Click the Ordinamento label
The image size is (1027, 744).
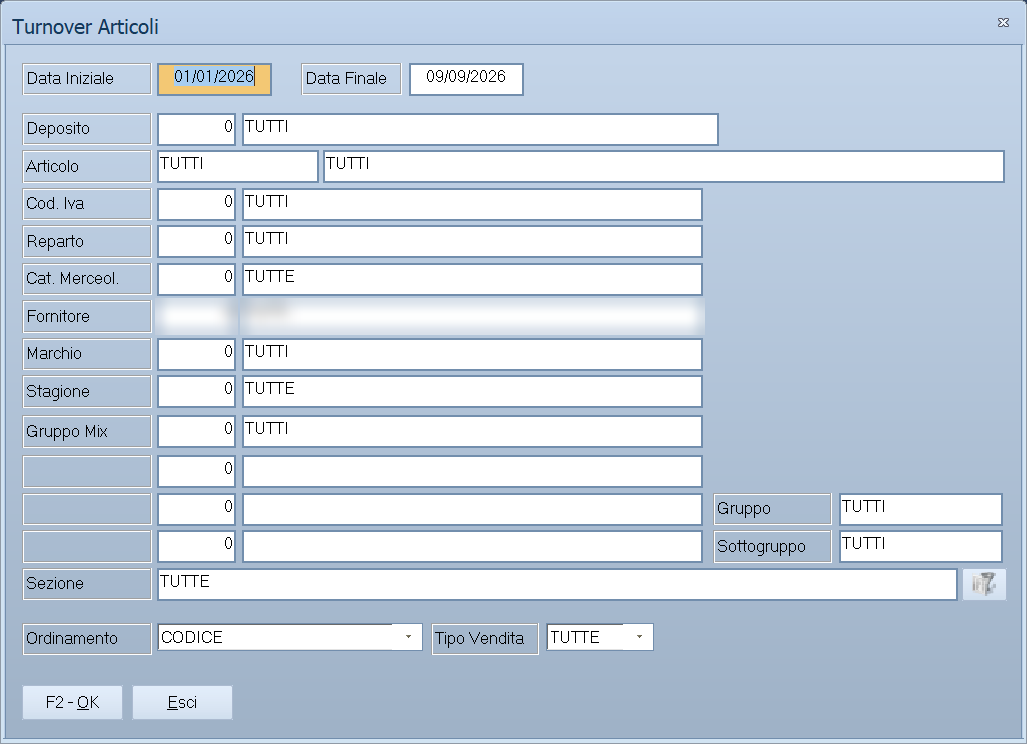[86, 639]
